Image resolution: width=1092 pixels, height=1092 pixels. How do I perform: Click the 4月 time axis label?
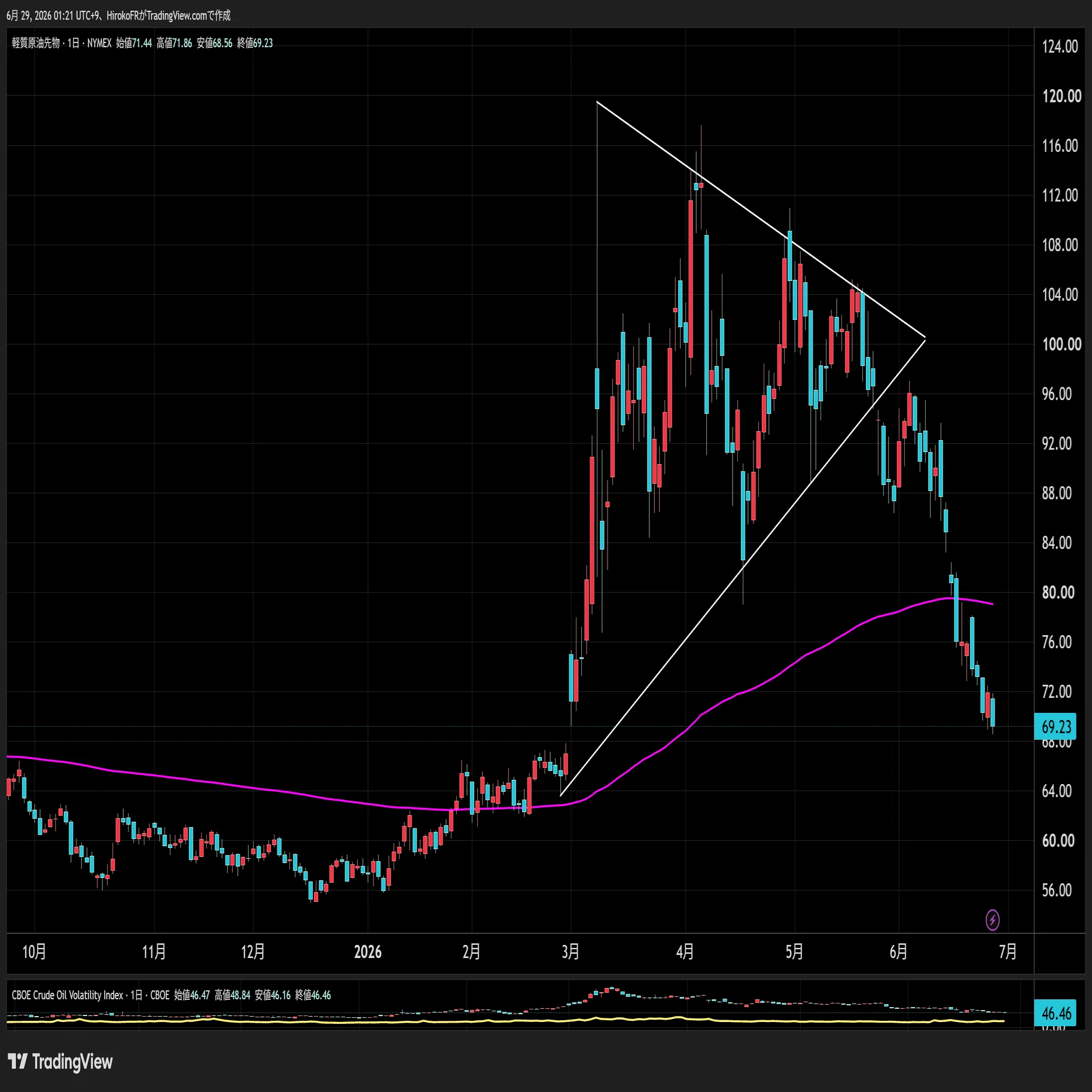[x=685, y=951]
